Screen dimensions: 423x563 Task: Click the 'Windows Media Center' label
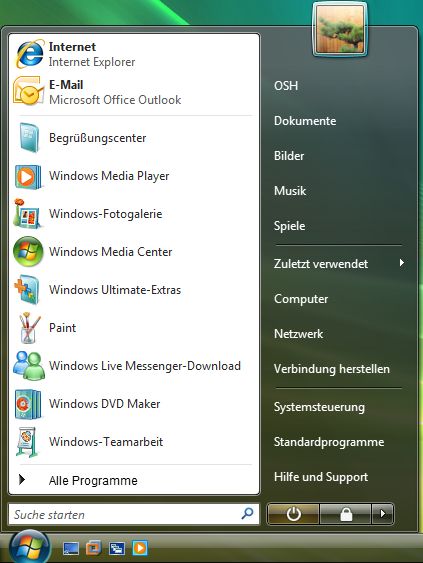pos(110,252)
